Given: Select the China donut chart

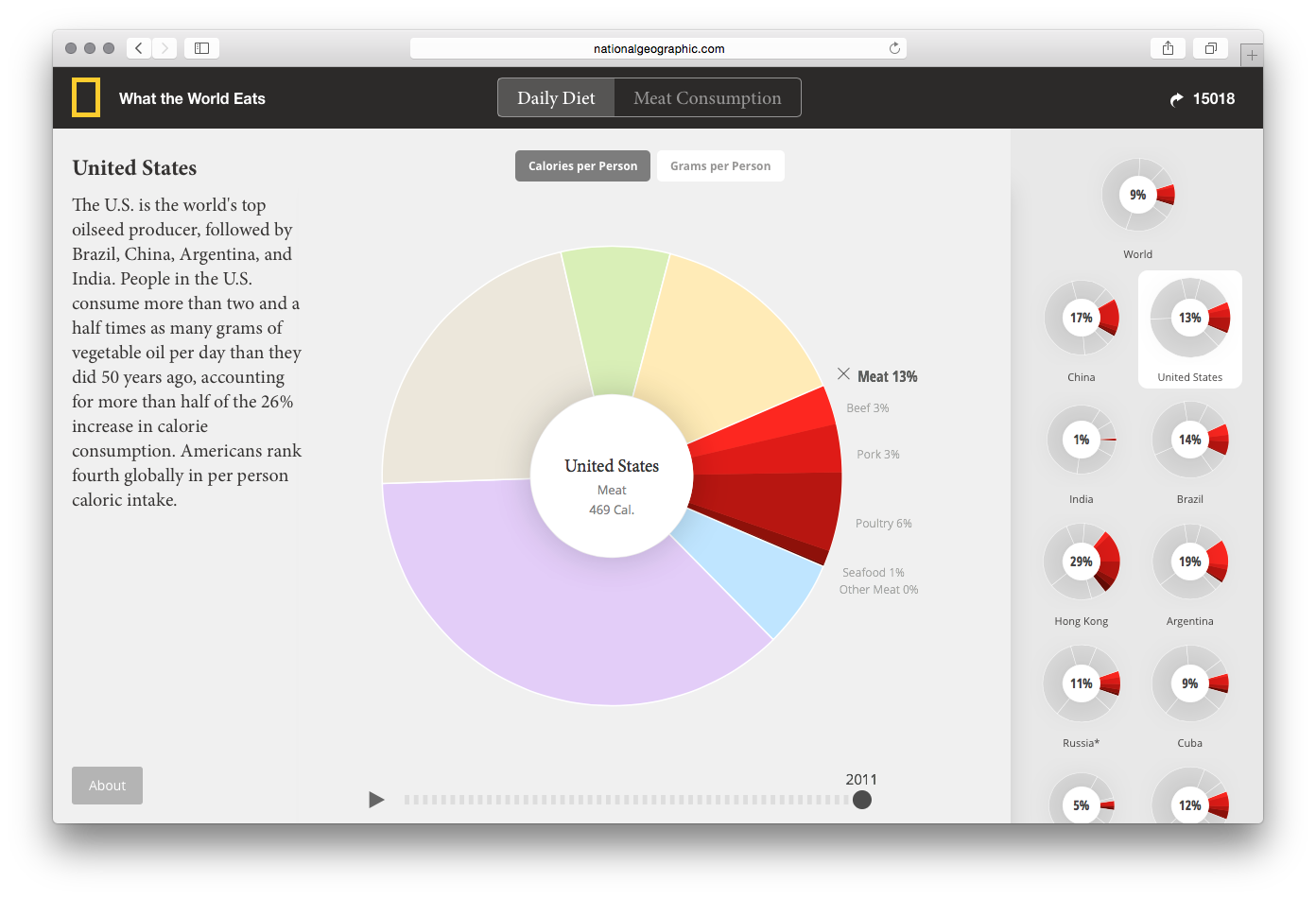Looking at the screenshot, I should pos(1082,320).
